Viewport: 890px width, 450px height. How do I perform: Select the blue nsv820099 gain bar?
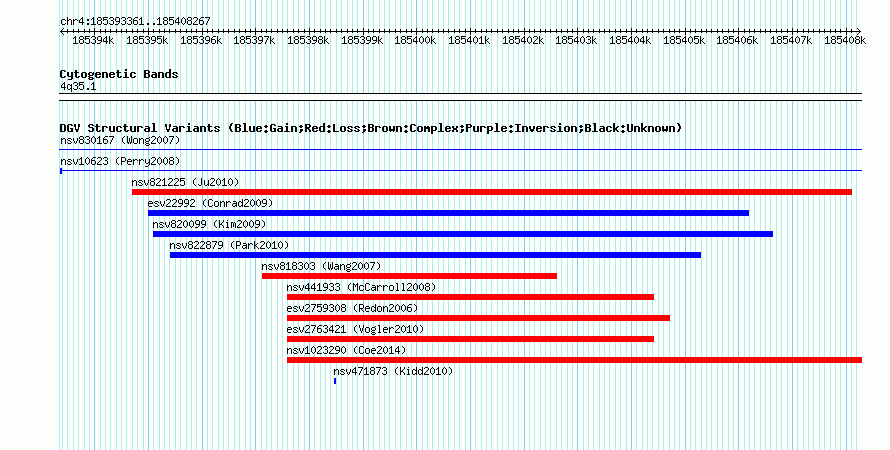pos(463,234)
